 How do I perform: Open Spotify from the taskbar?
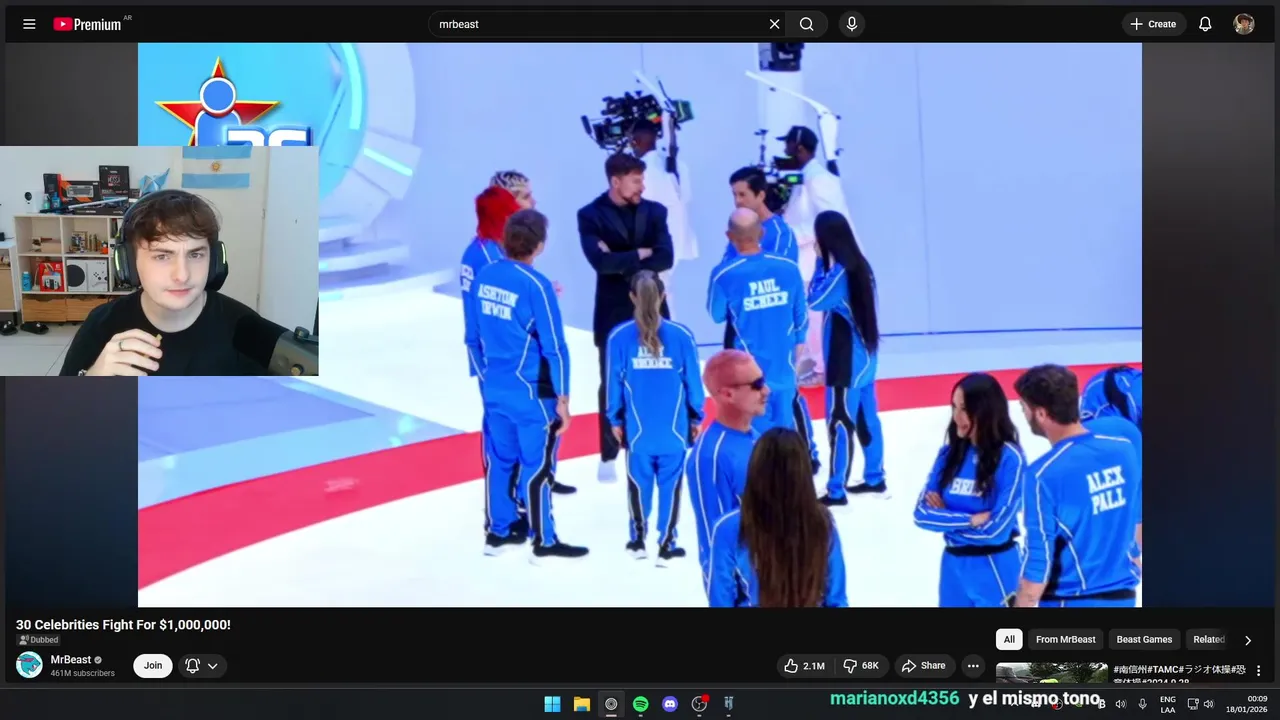tap(641, 704)
